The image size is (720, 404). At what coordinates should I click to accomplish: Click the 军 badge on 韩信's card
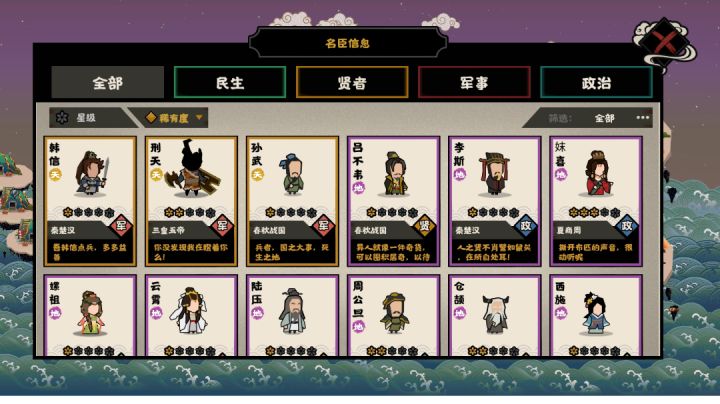click(x=121, y=225)
